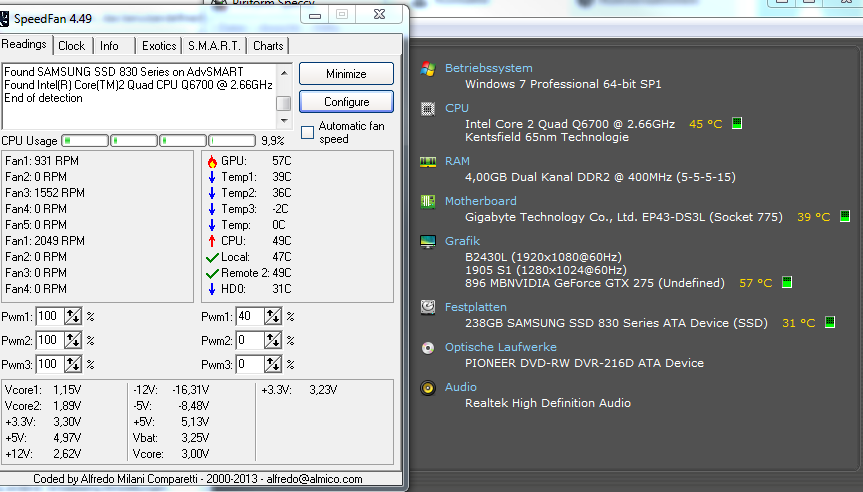Open the Festplatten section link in Speccy
863x492 pixels.
(x=476, y=307)
